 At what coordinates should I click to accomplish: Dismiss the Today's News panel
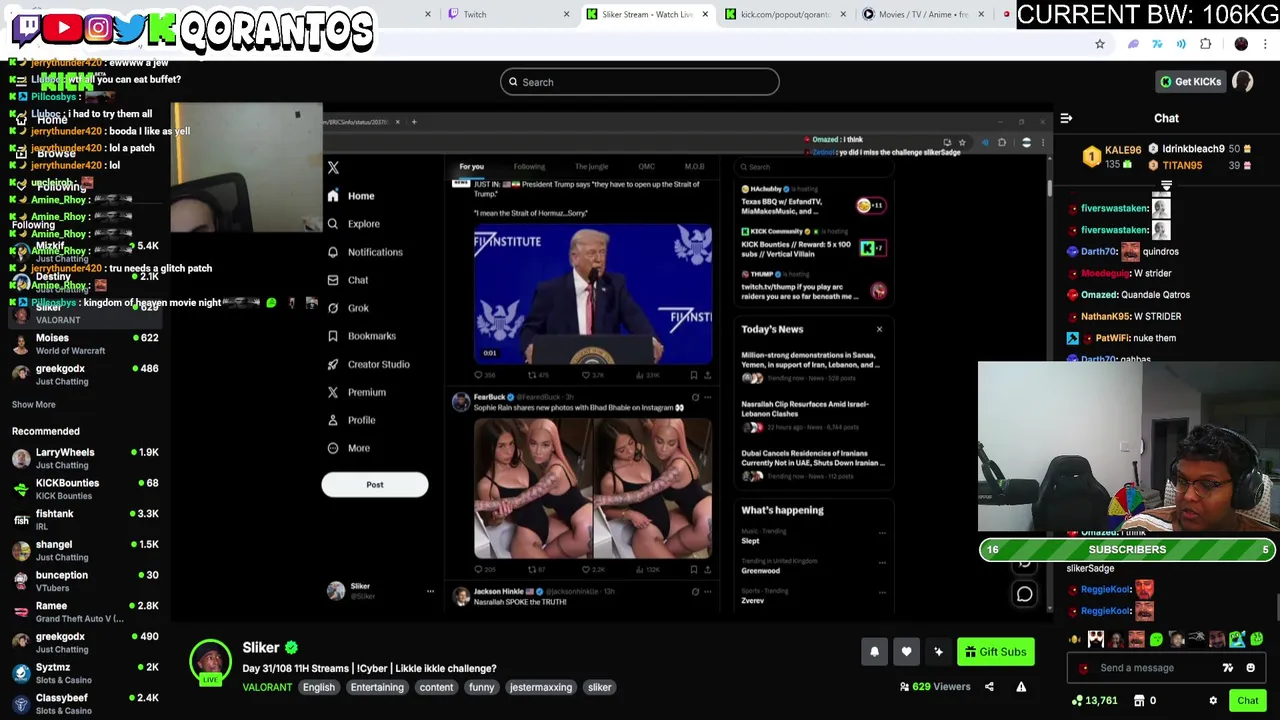879,329
